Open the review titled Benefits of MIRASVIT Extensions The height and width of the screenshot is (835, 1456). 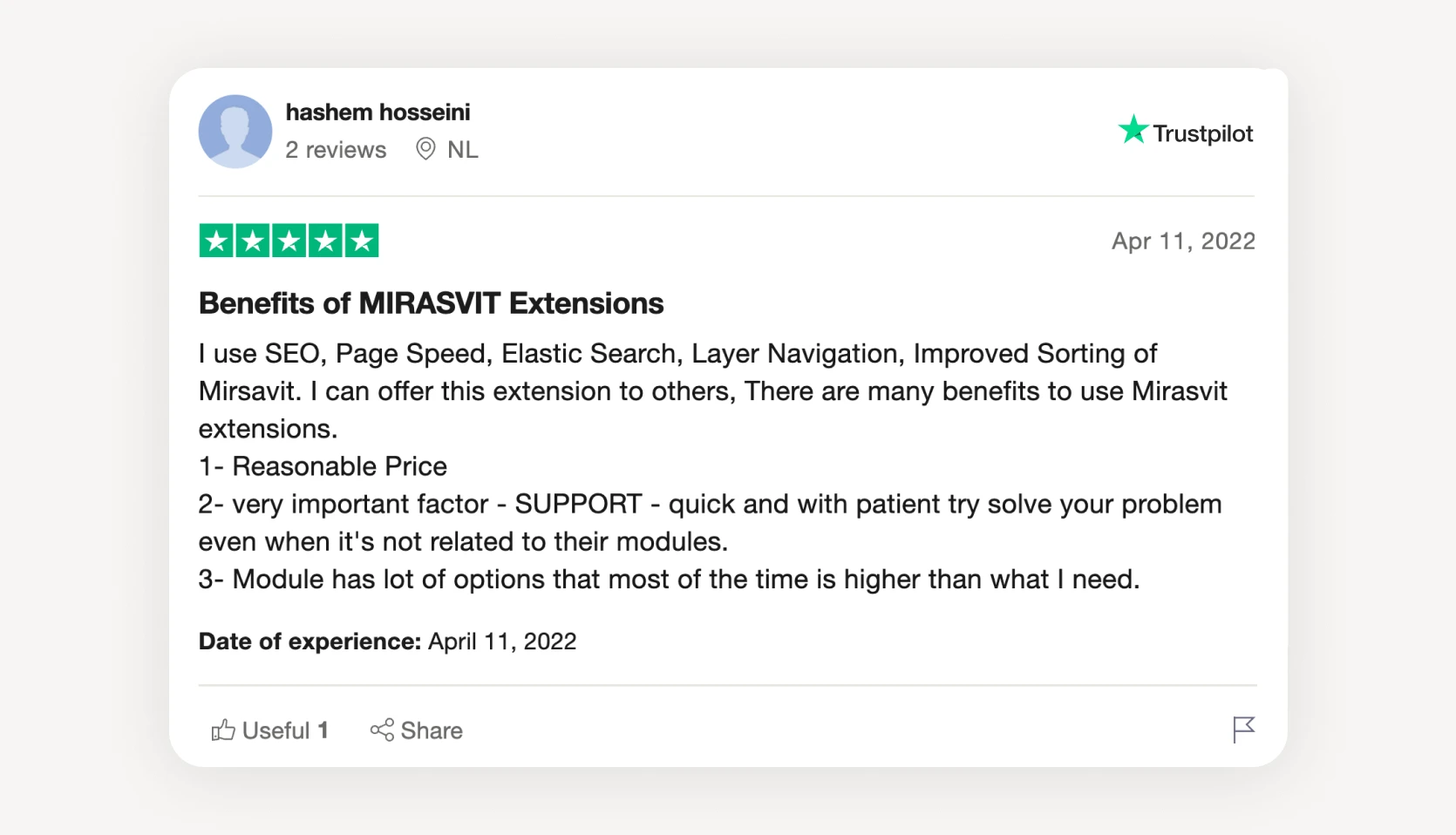point(431,303)
